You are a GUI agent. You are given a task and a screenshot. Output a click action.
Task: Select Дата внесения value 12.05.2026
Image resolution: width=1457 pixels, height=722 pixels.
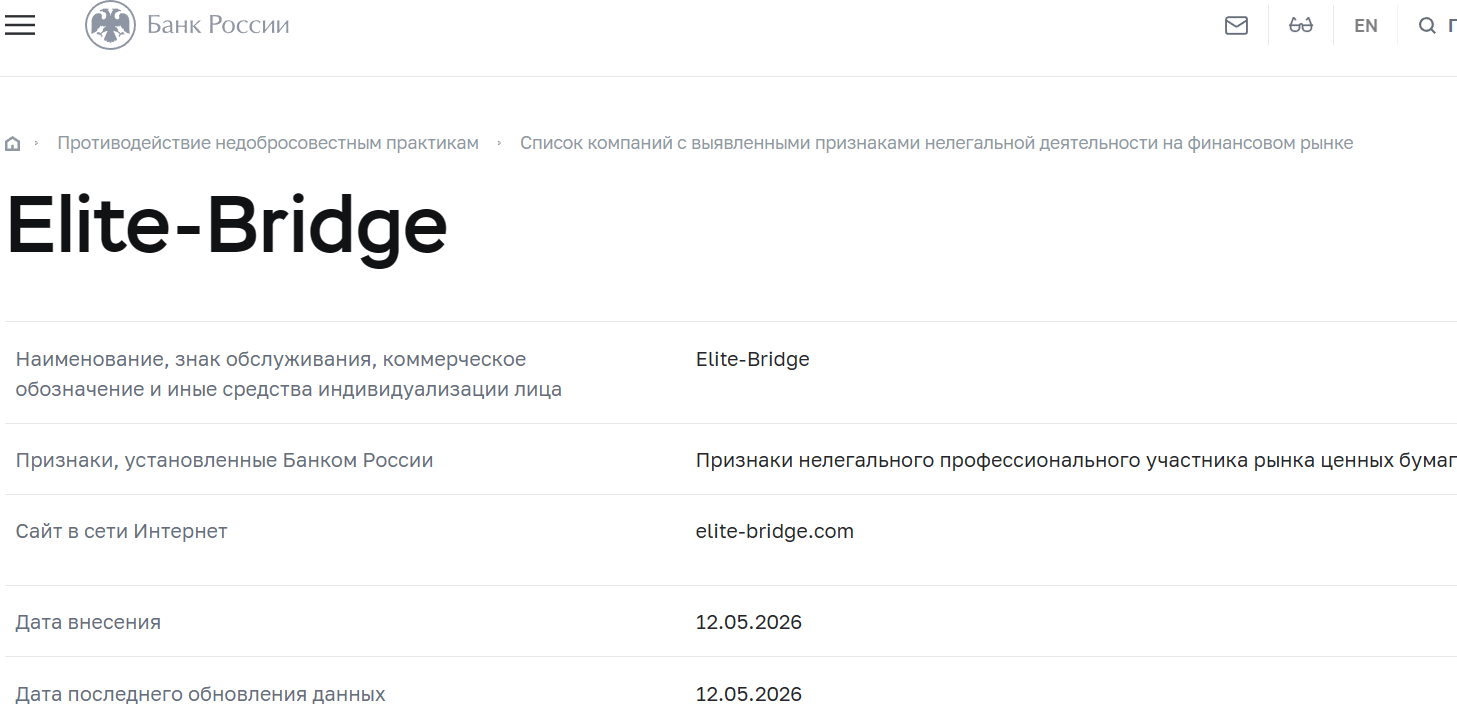click(x=749, y=622)
